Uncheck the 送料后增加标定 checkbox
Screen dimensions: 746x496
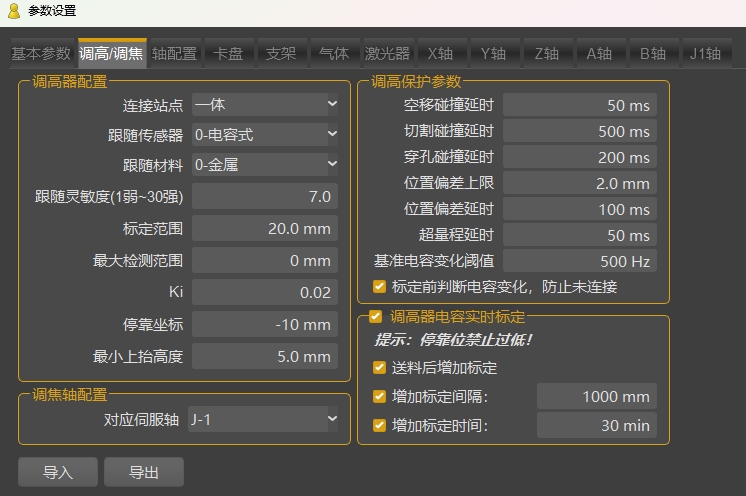tap(379, 367)
